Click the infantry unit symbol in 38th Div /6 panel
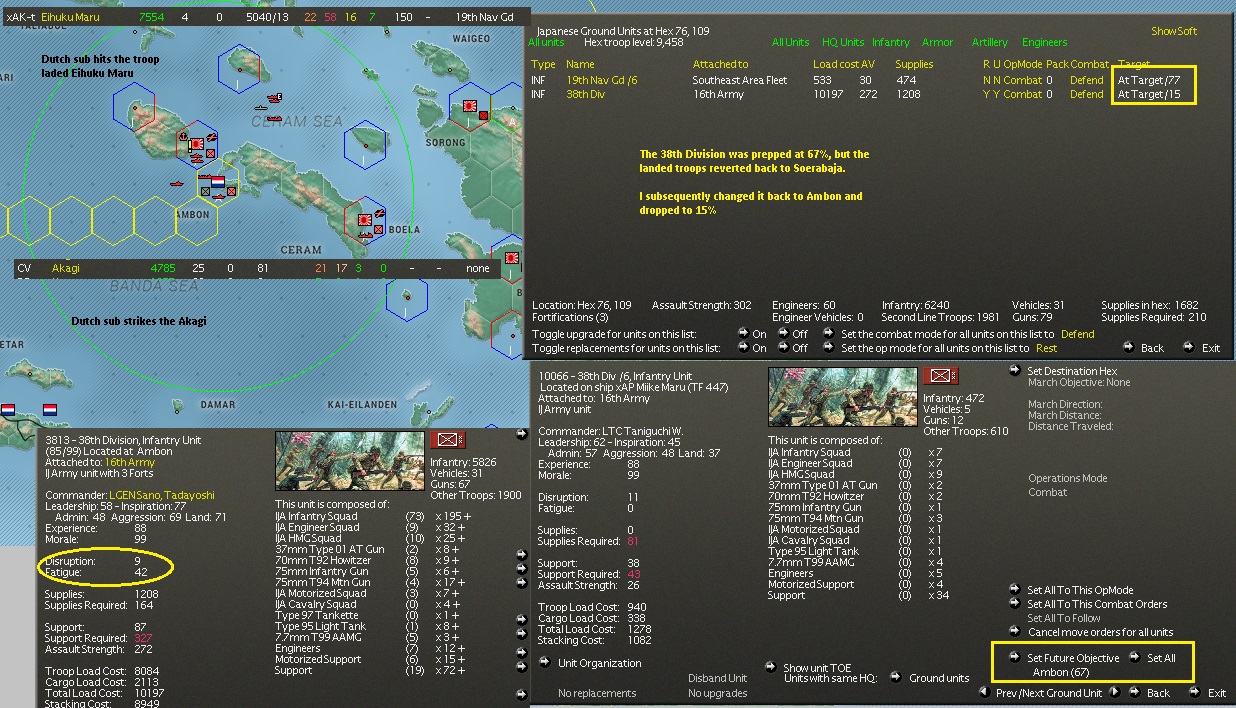Viewport: 1236px width, 708px height. [x=940, y=376]
